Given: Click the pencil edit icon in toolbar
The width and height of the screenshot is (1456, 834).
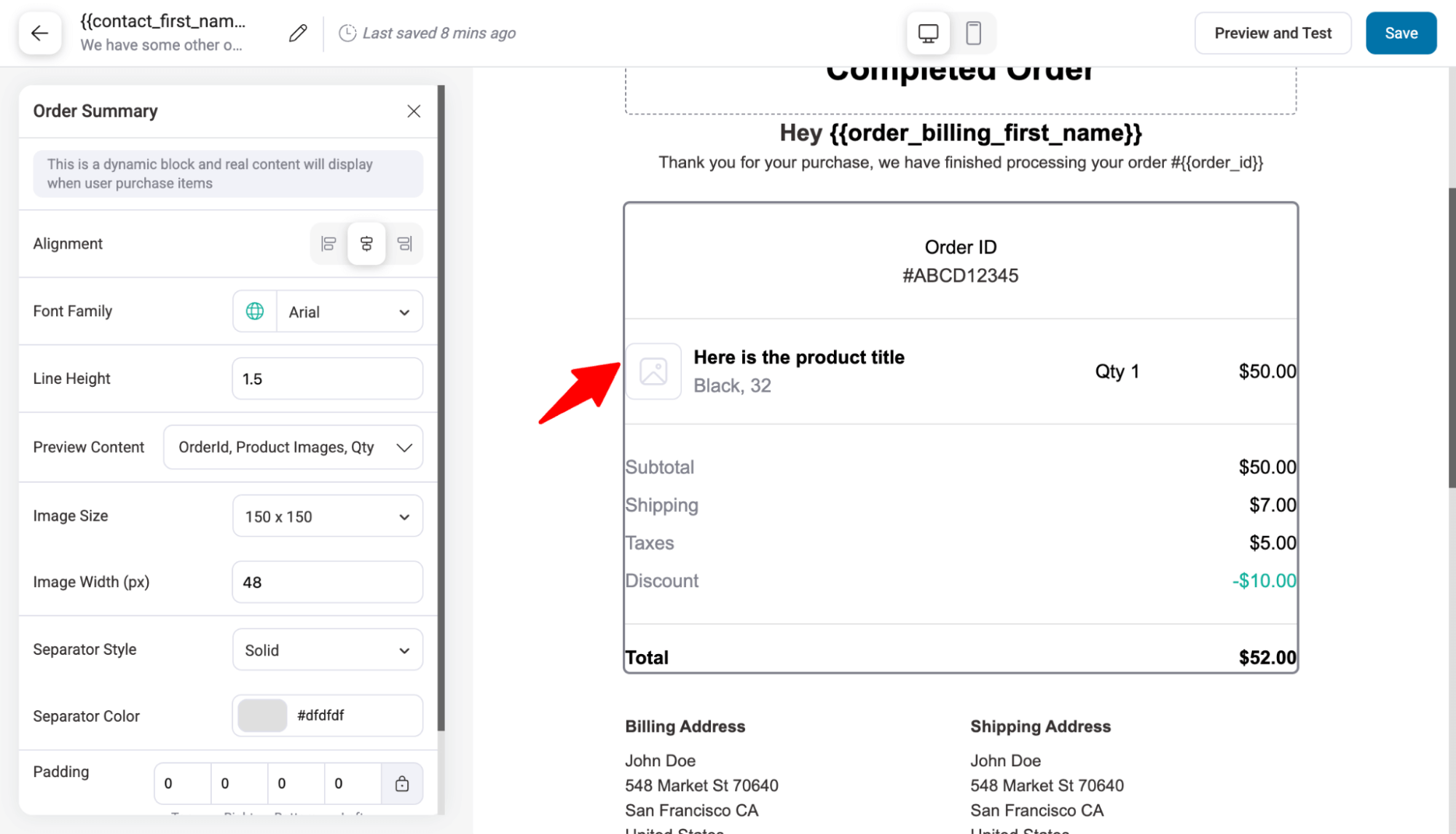Looking at the screenshot, I should (297, 33).
